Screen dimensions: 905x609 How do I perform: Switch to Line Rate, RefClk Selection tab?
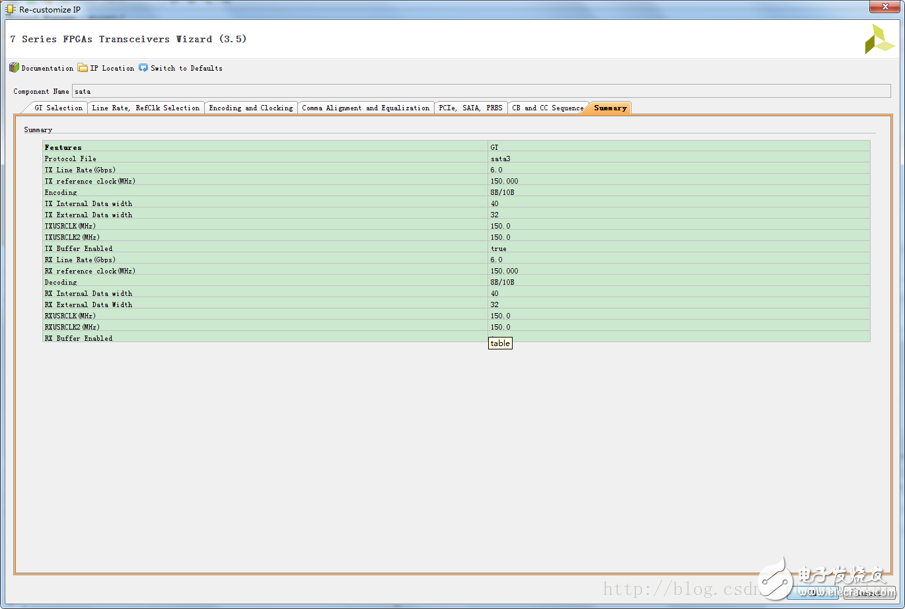pyautogui.click(x=145, y=108)
